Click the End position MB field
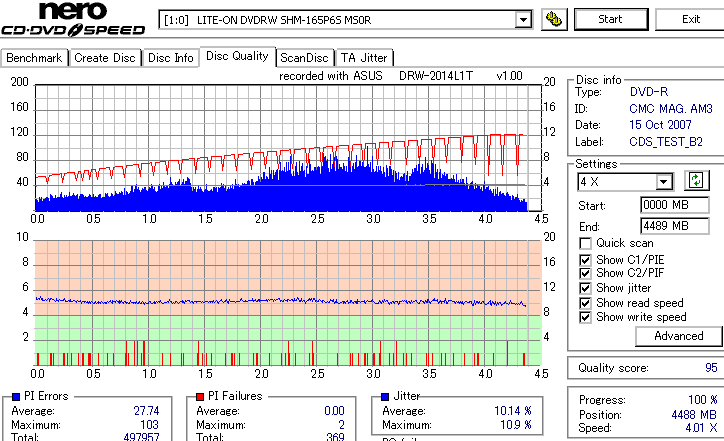Image resolution: width=724 pixels, height=441 pixels. [675, 226]
